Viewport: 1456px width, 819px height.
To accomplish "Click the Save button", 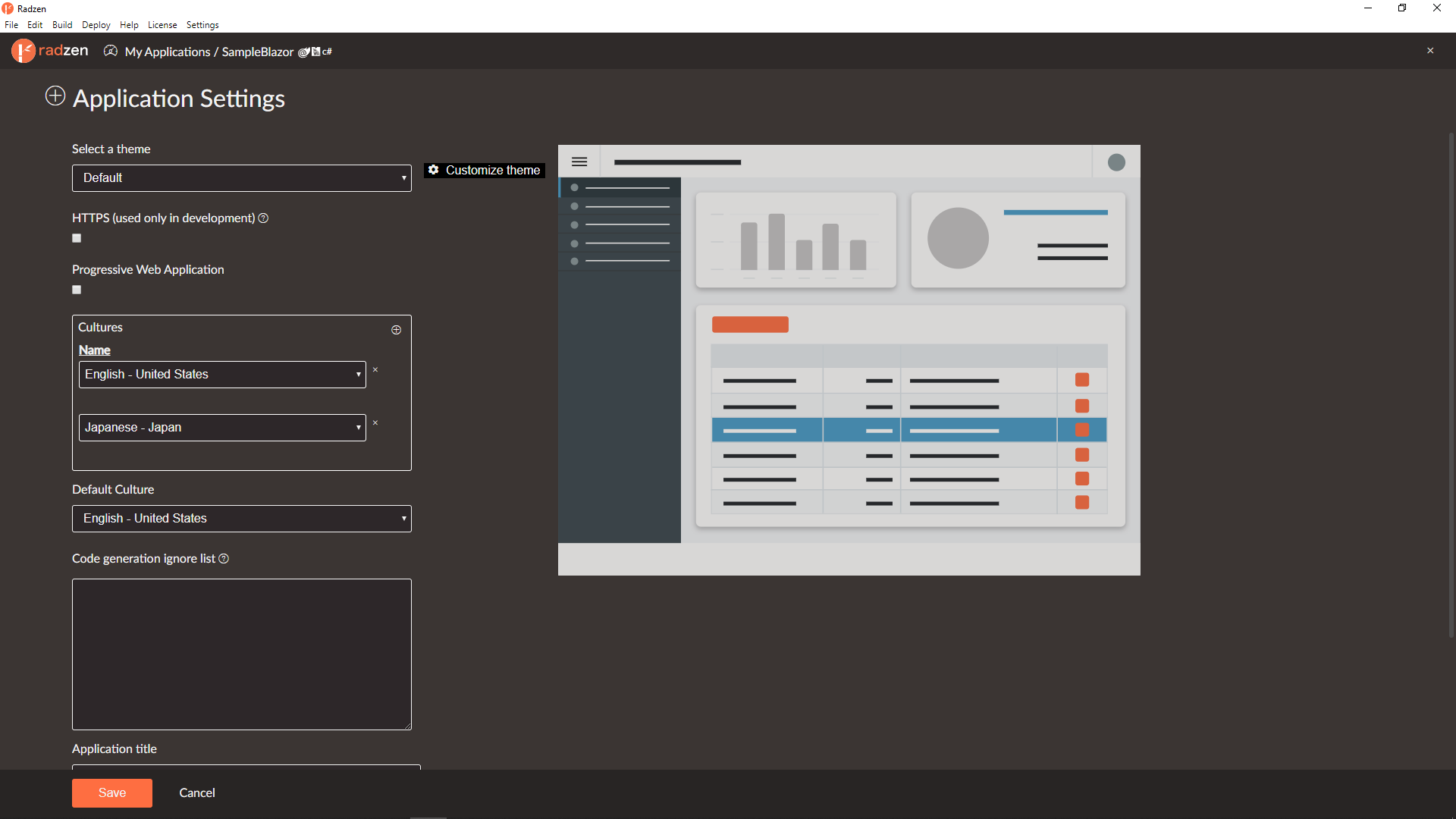I will pyautogui.click(x=112, y=793).
